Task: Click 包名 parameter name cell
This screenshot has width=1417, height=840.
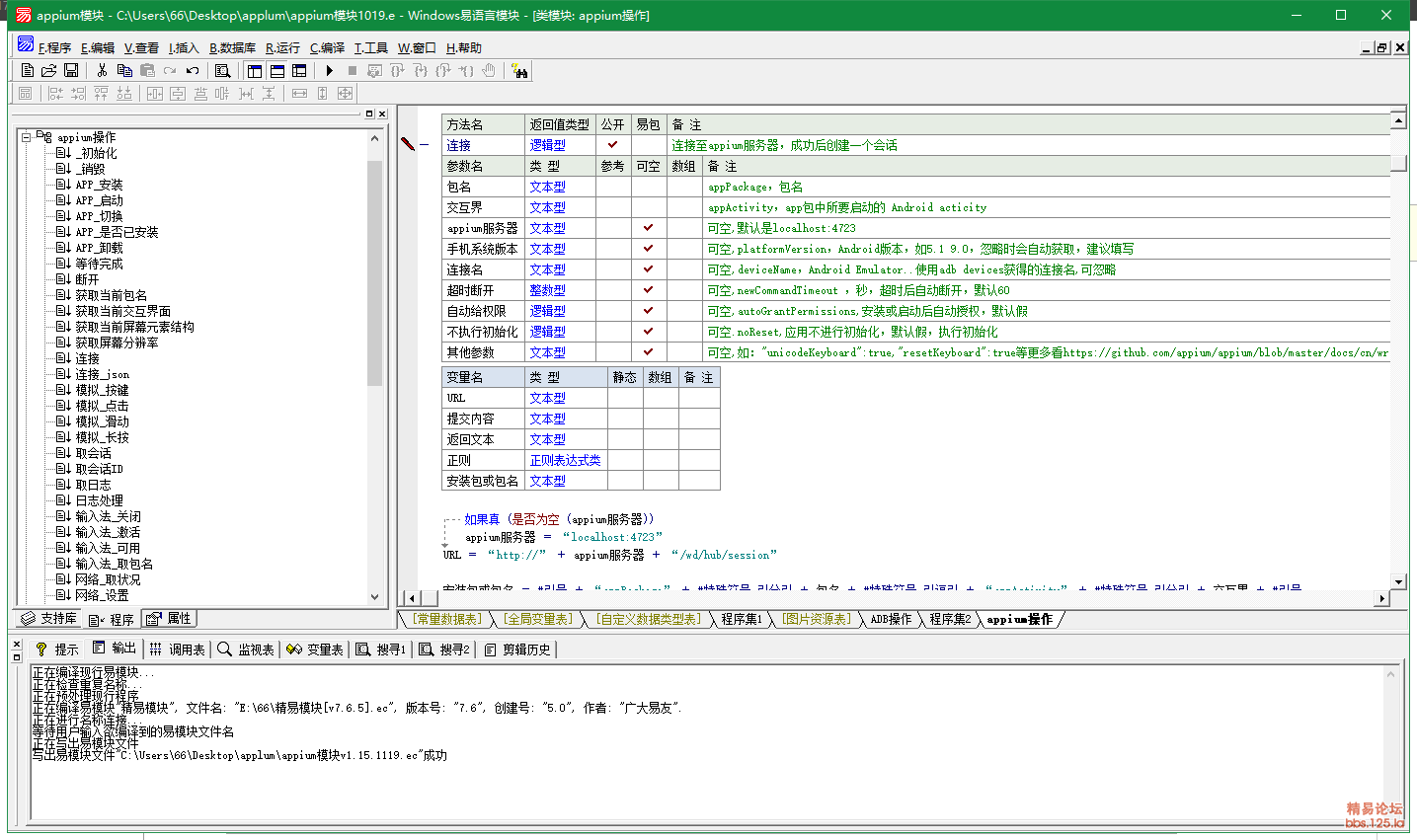Action: coord(483,187)
